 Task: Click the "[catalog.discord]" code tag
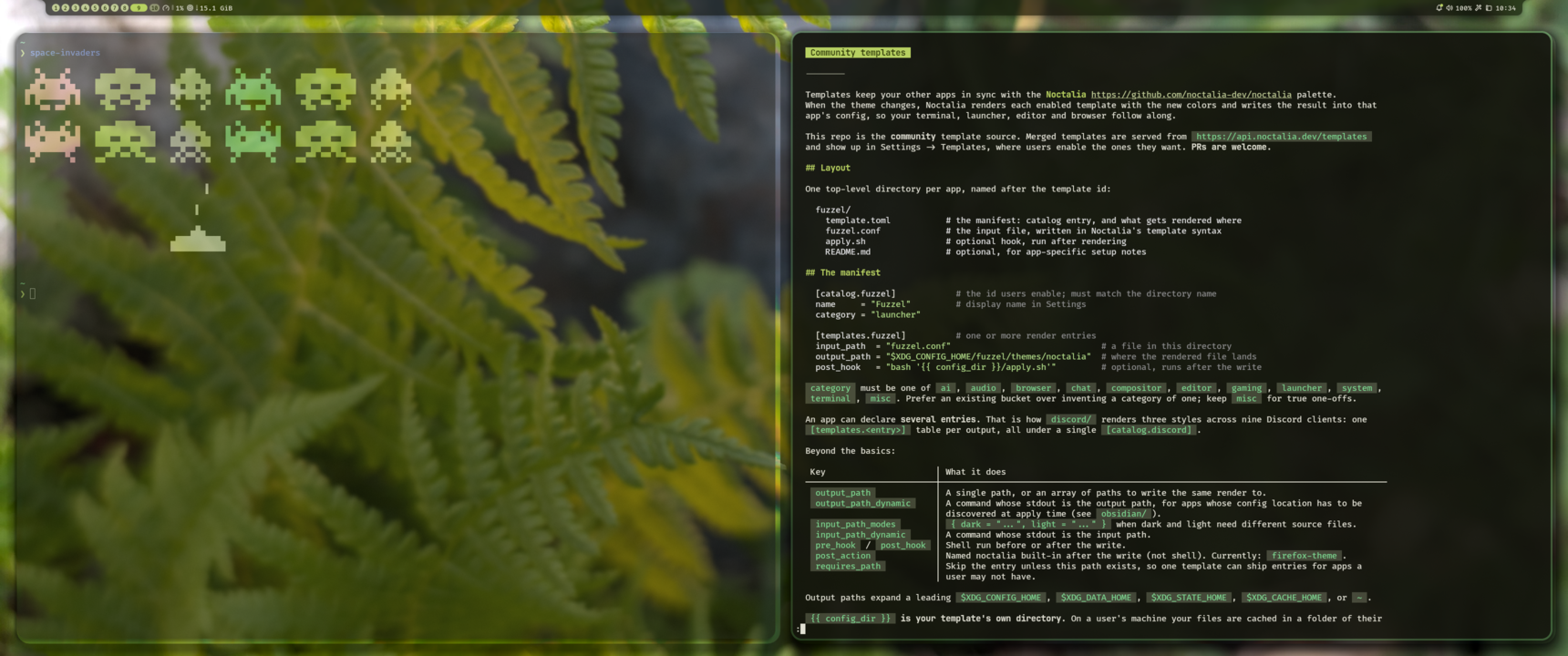click(1149, 430)
